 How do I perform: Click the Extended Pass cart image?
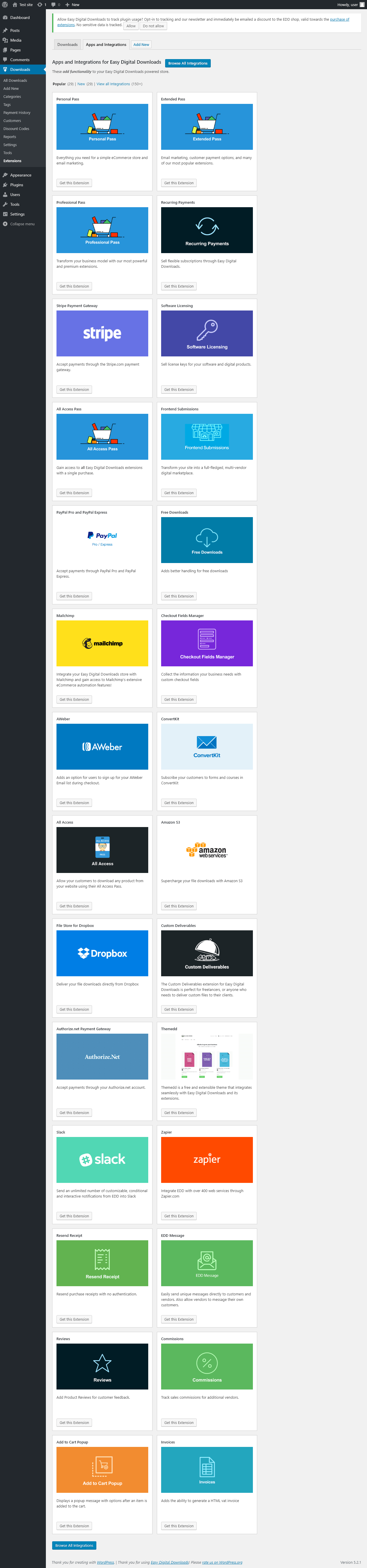pyautogui.click(x=207, y=127)
